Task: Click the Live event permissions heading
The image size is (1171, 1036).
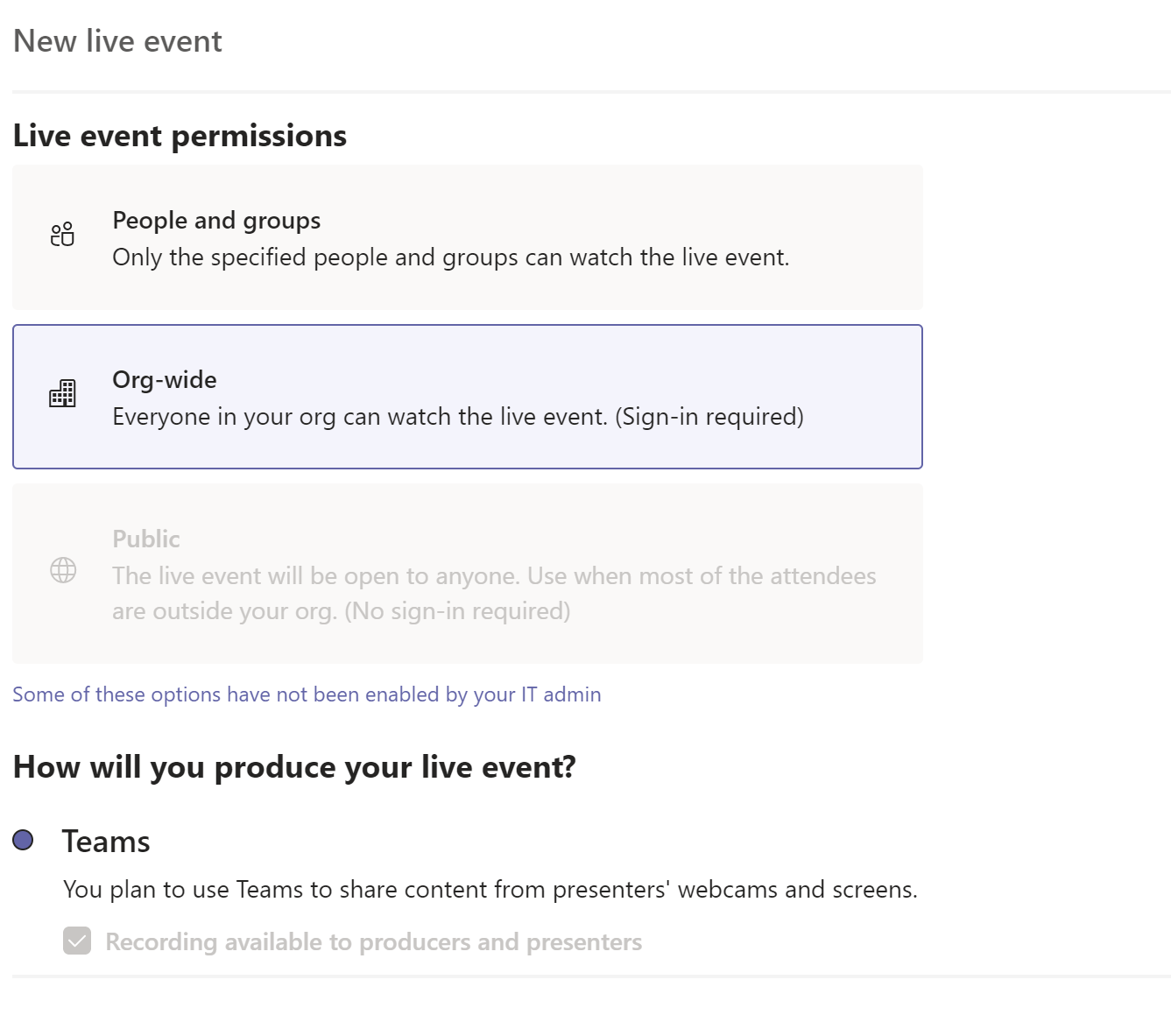Action: (180, 137)
